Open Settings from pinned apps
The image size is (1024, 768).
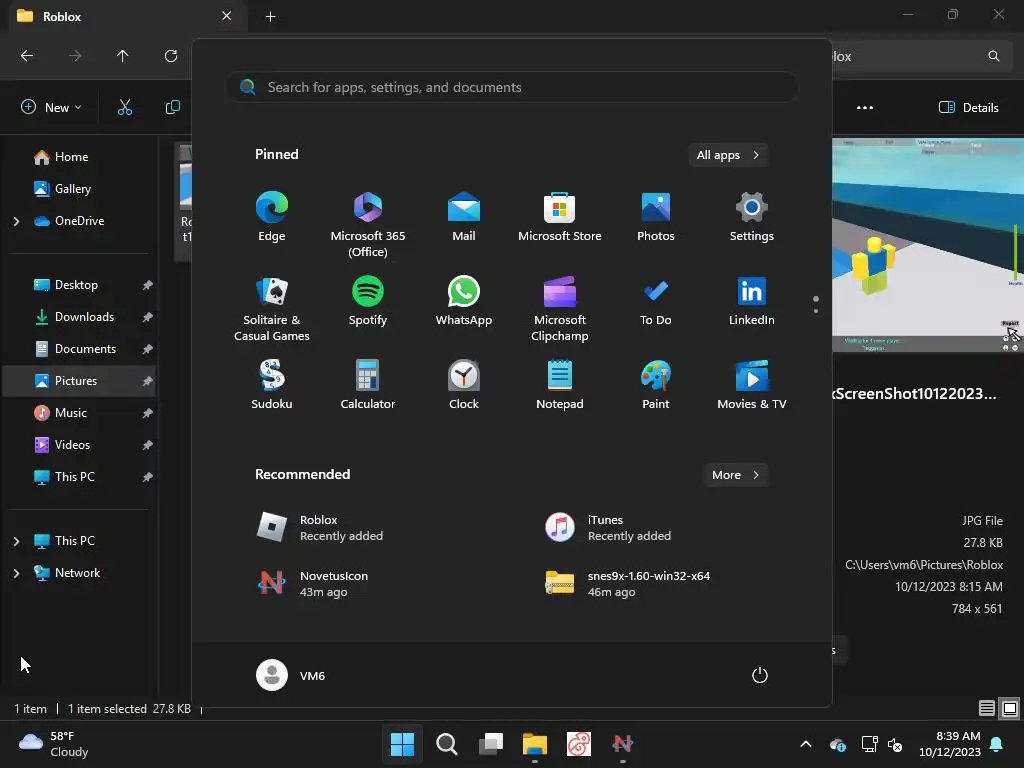click(x=752, y=217)
